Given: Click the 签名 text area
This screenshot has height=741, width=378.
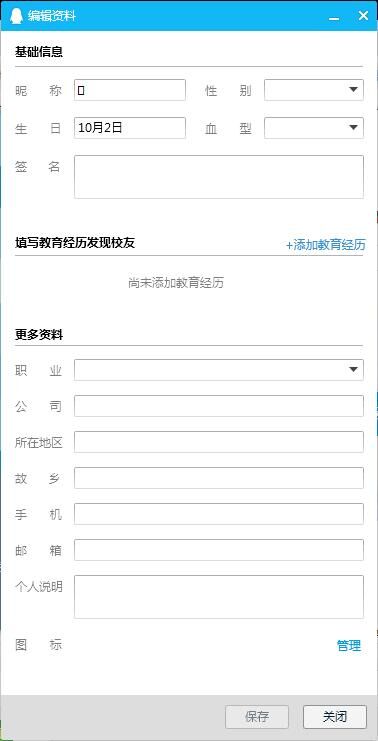Looking at the screenshot, I should point(219,177).
